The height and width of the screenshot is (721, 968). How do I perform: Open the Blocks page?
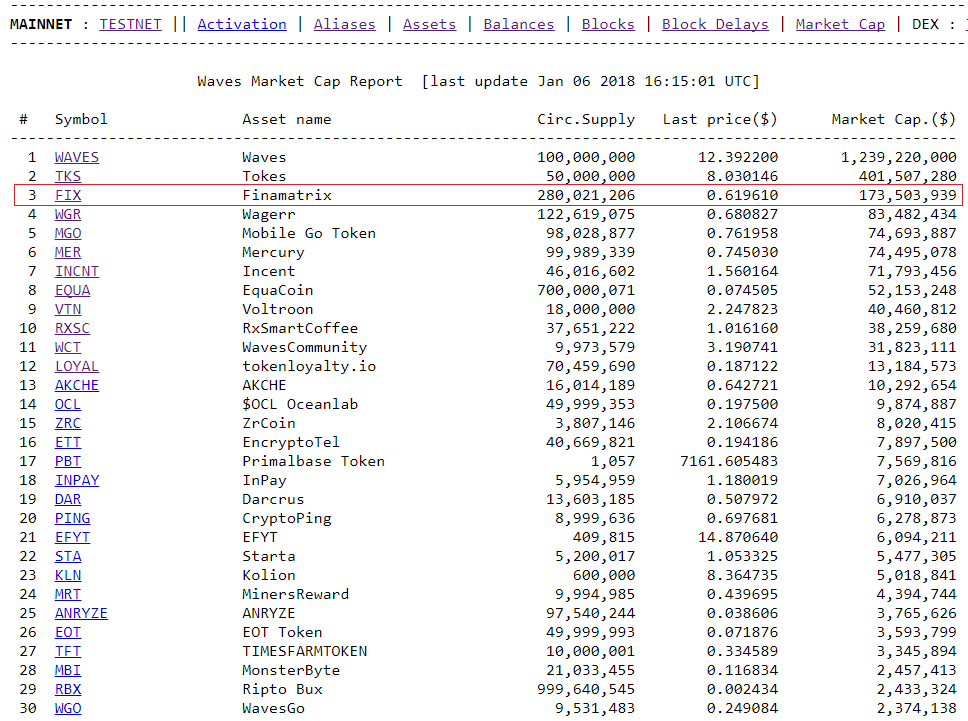pos(608,24)
